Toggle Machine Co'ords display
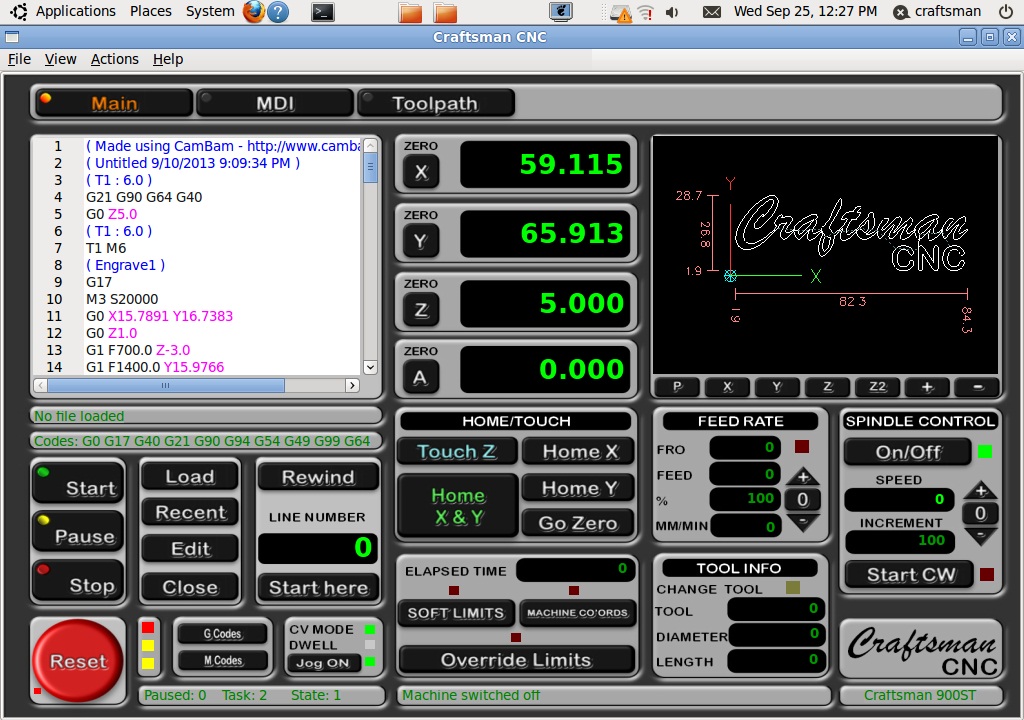This screenshot has height=720, width=1024. [x=577, y=613]
